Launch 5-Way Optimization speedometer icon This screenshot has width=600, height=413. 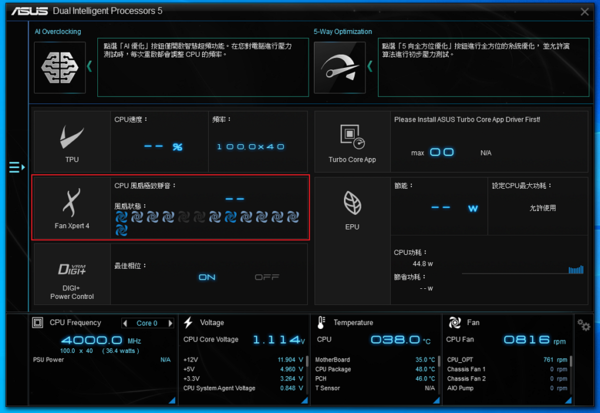(x=340, y=67)
